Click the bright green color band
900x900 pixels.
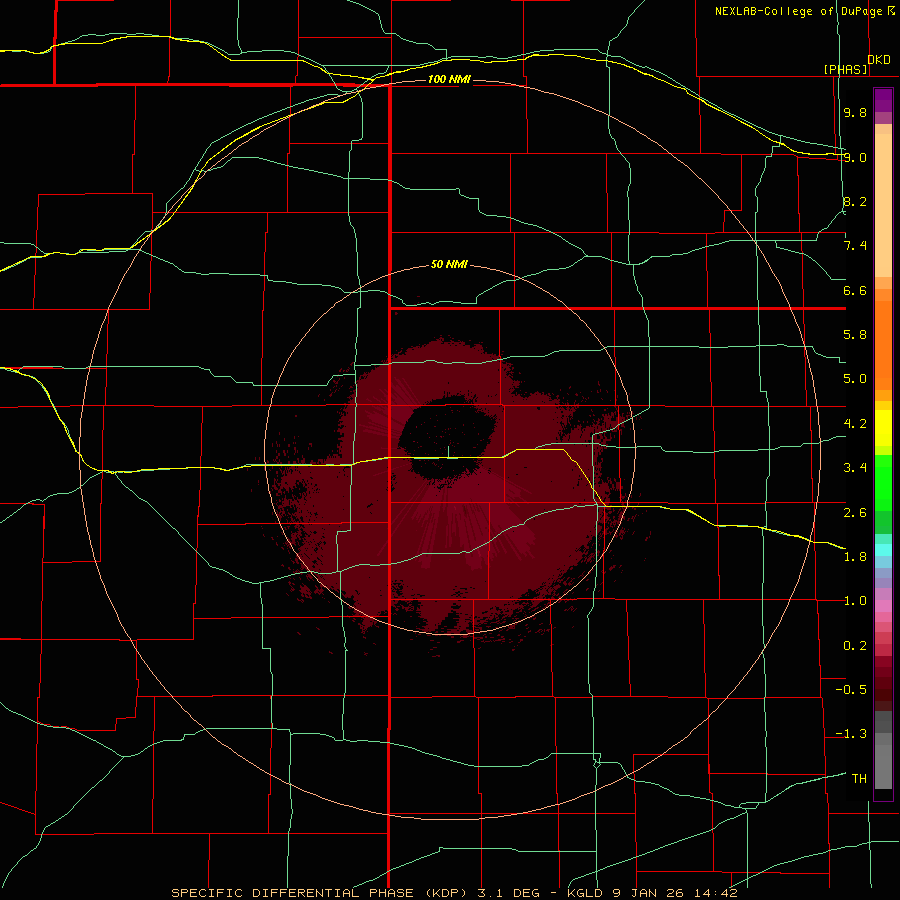(x=883, y=482)
